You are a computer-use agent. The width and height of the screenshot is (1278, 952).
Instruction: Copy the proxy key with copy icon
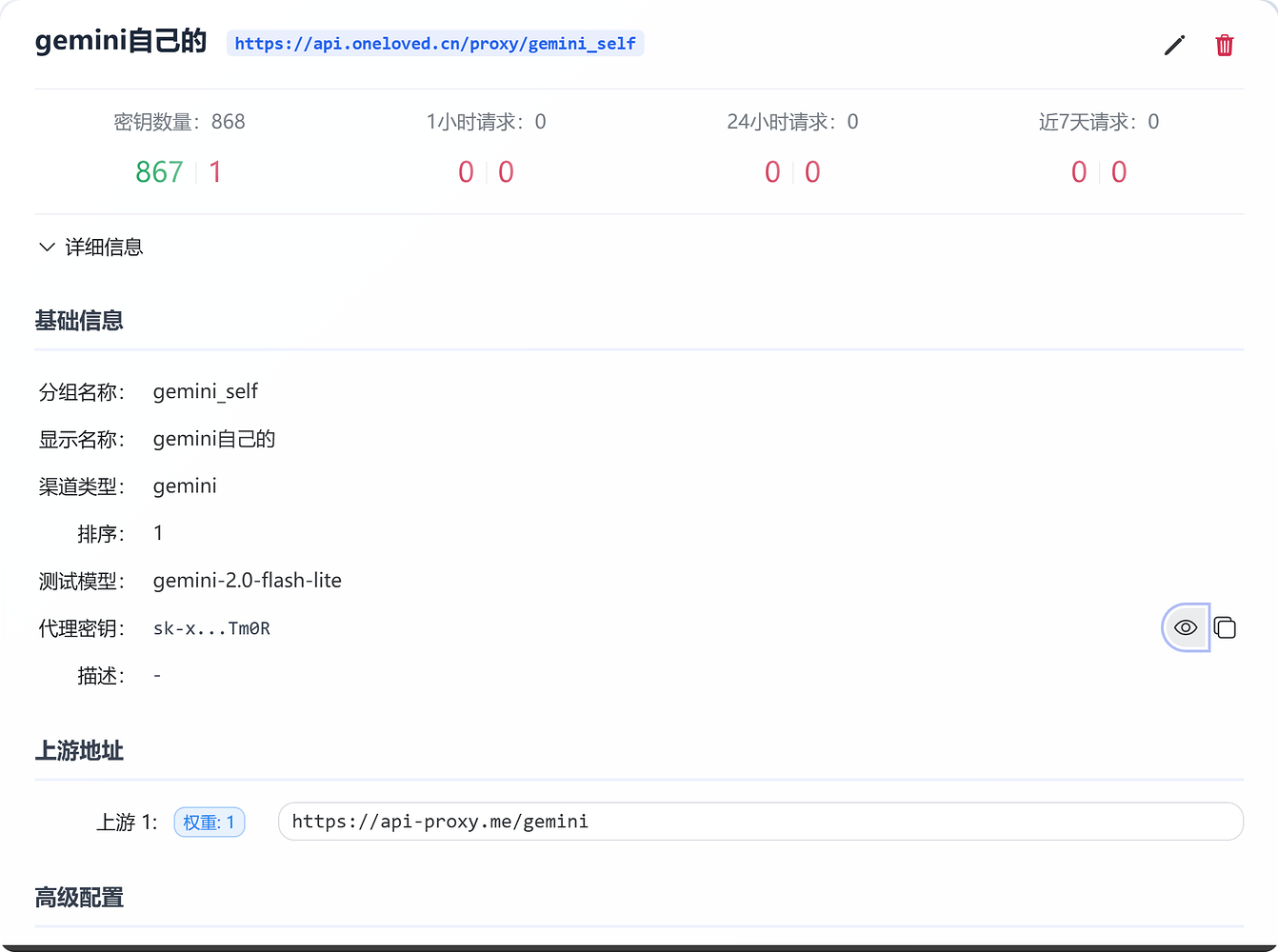click(x=1225, y=627)
